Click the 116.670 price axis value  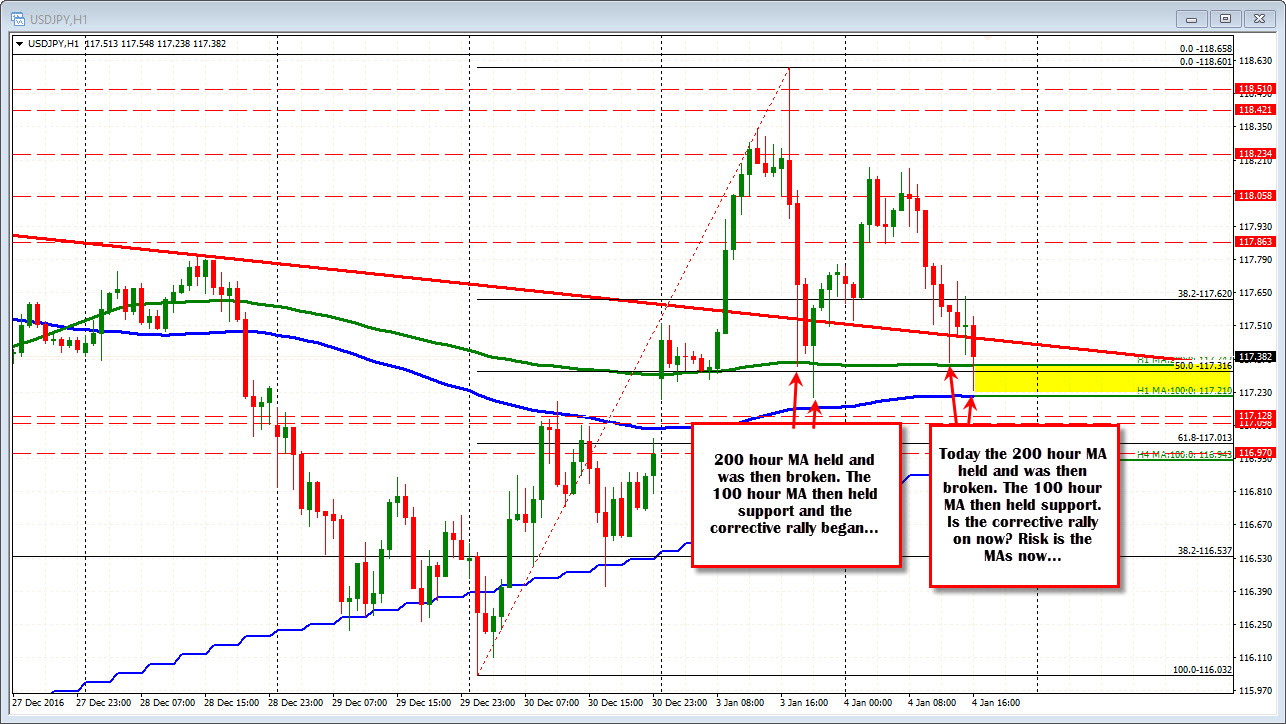1254,525
